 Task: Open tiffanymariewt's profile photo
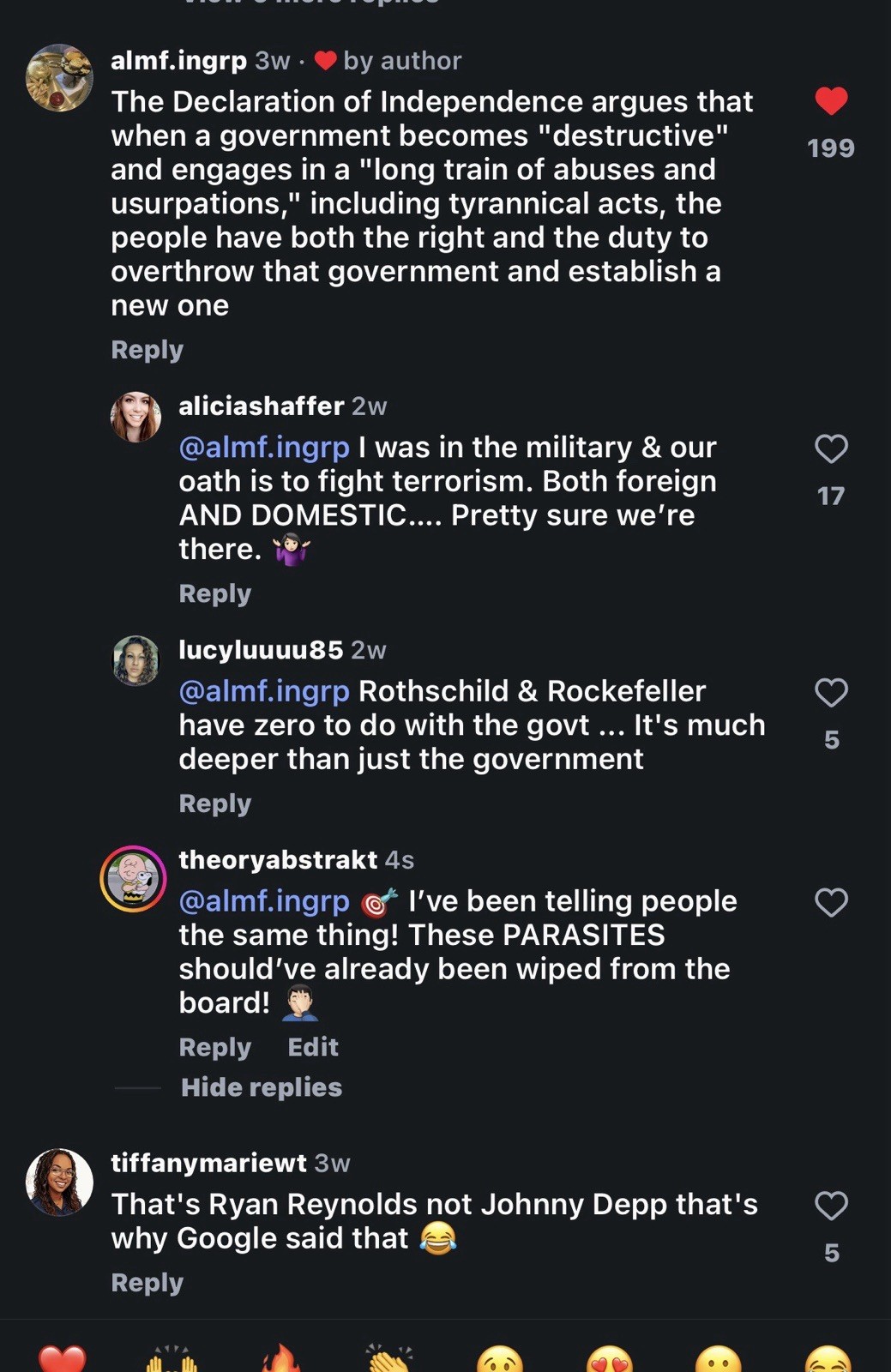tap(59, 1182)
